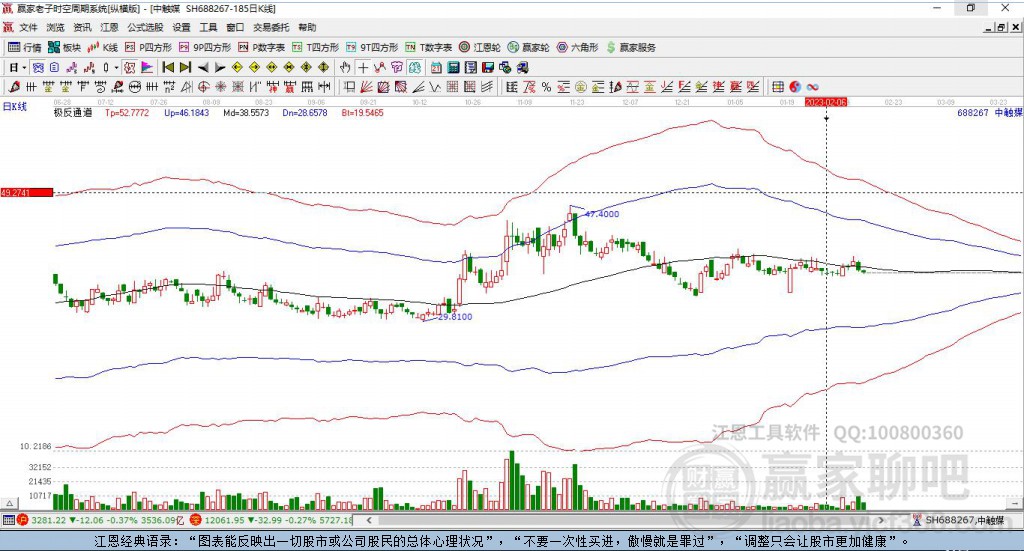Select the hand pan tool

(x=345, y=67)
